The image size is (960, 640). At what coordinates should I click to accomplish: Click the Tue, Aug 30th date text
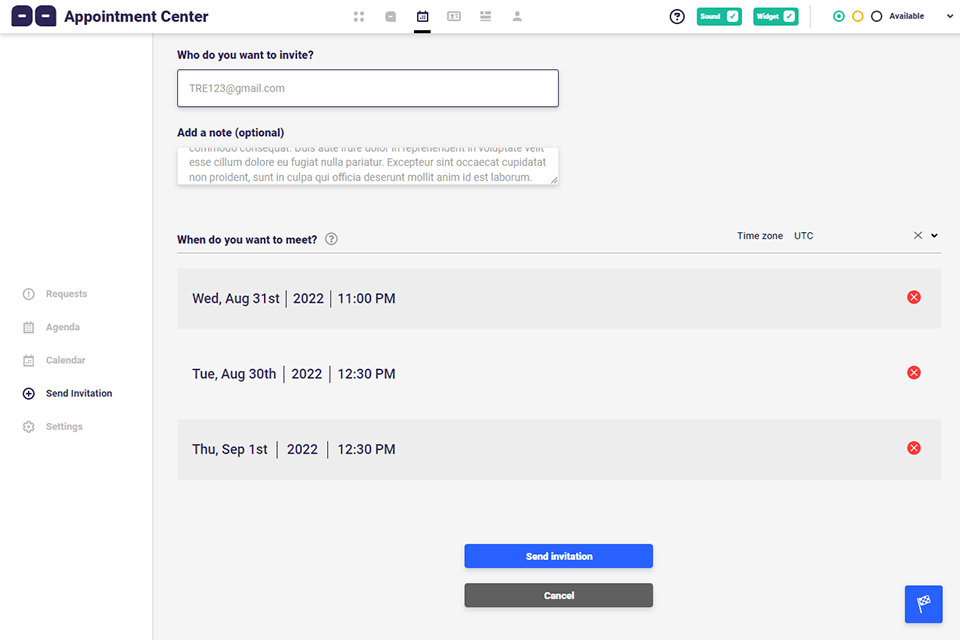click(x=234, y=374)
